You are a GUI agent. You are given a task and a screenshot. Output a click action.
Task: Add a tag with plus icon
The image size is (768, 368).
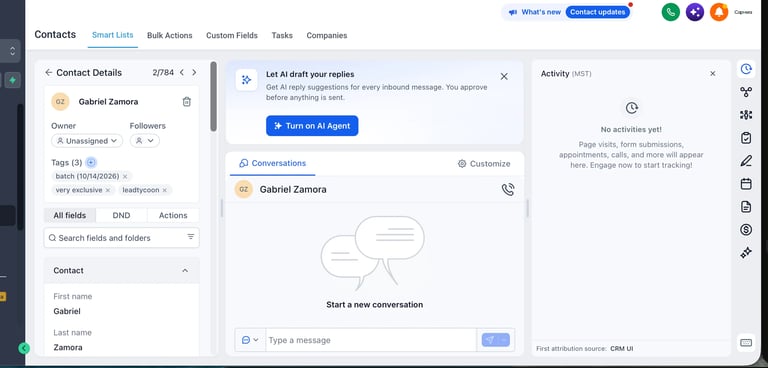tap(91, 163)
